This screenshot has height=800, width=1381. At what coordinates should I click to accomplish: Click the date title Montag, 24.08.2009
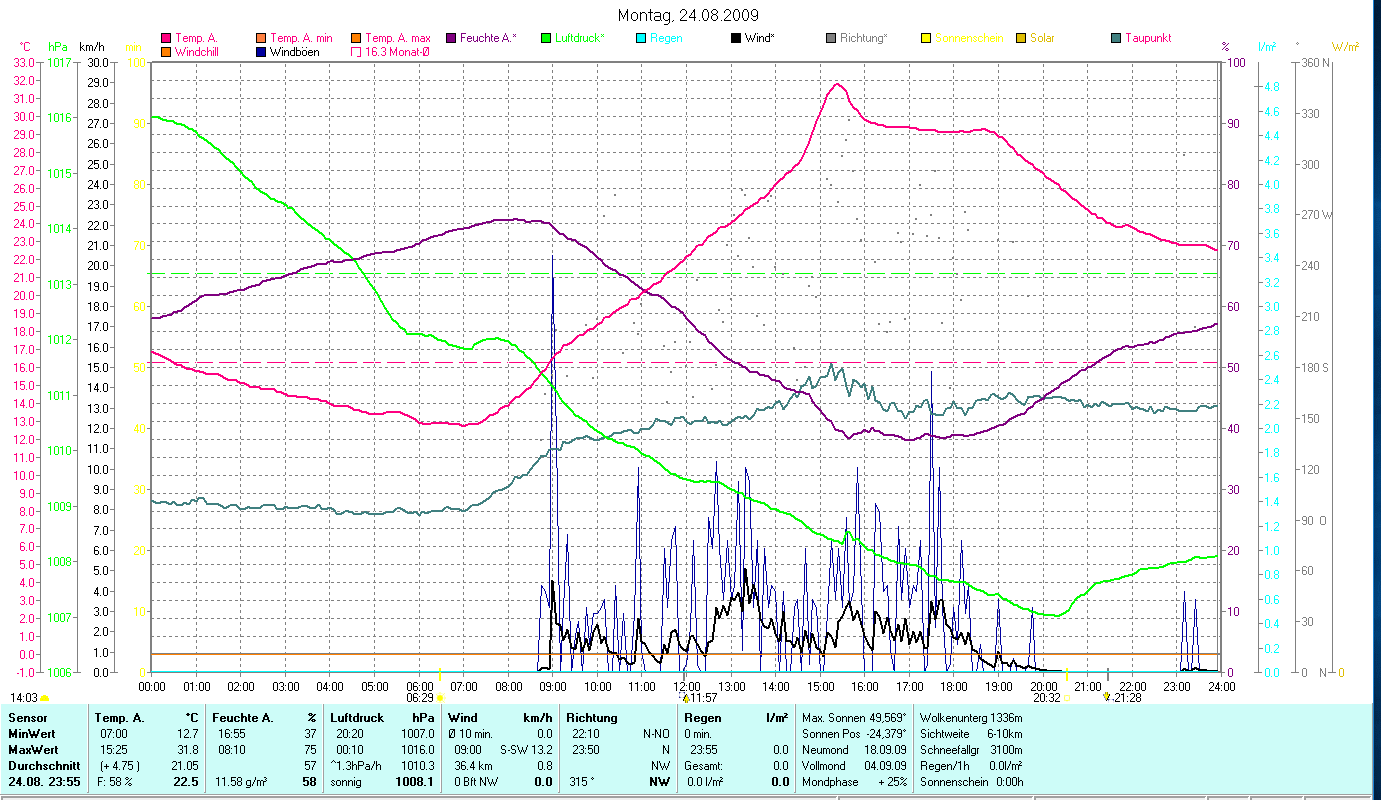[688, 15]
